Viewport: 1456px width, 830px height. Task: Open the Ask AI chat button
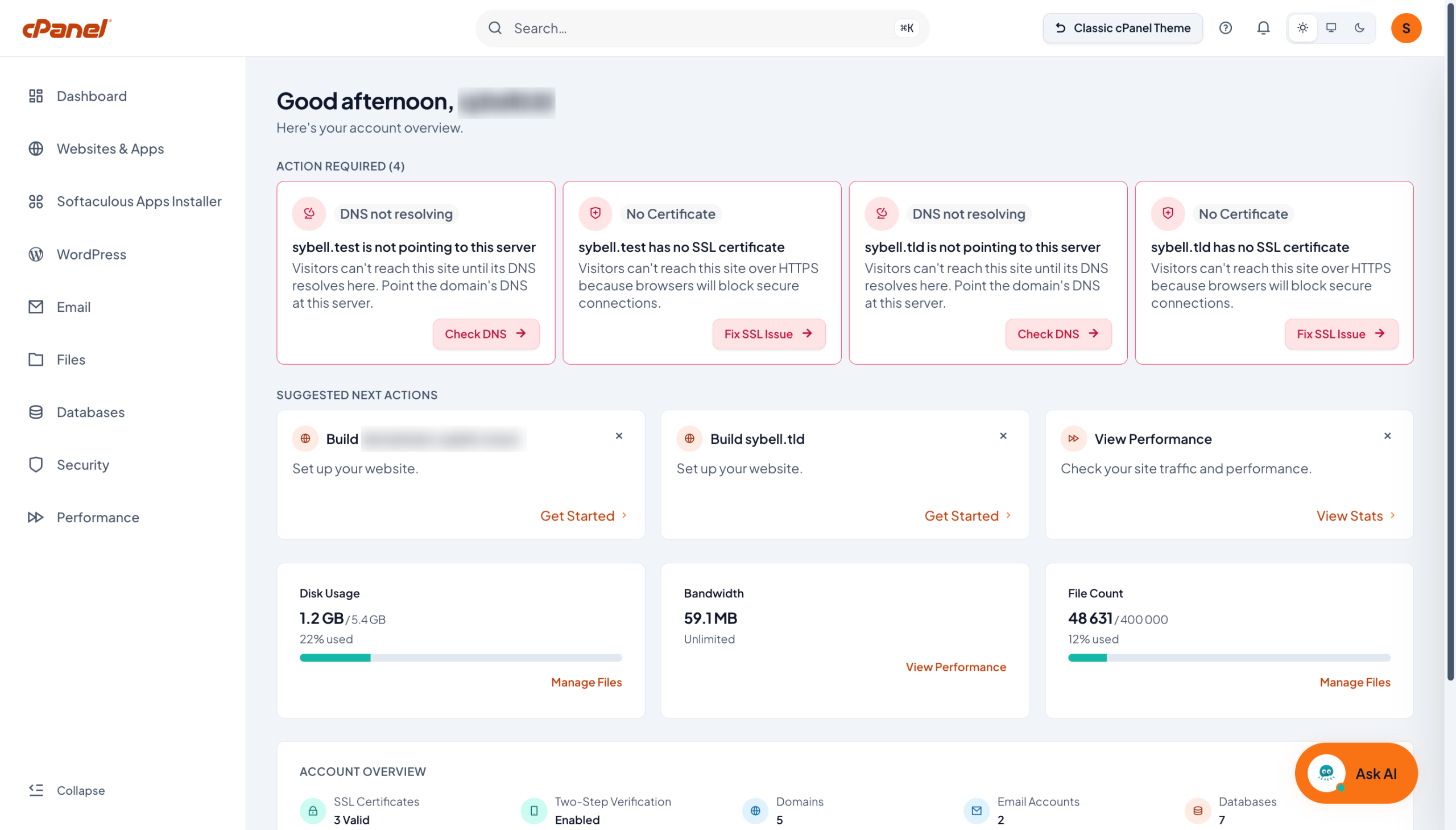tap(1356, 773)
